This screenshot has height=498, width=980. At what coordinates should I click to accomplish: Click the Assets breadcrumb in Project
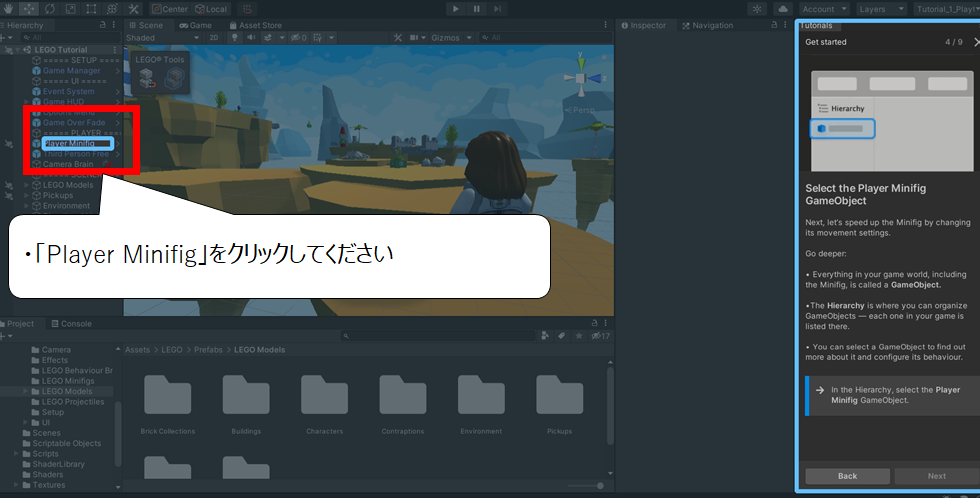click(137, 350)
